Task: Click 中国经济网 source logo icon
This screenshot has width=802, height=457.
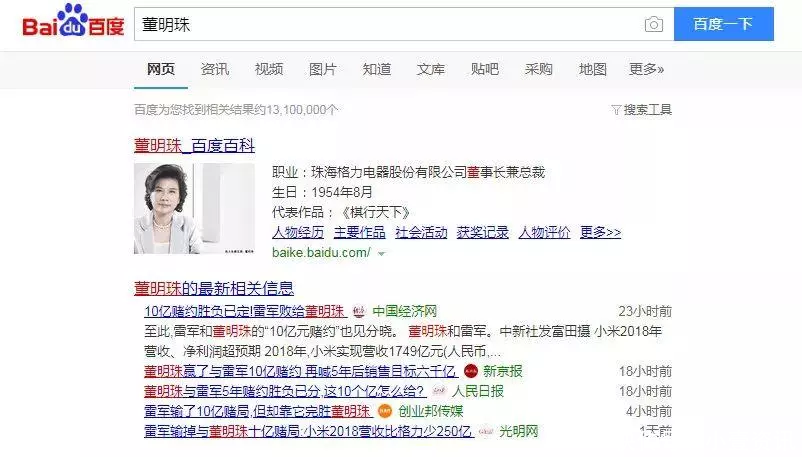Action: (360, 311)
